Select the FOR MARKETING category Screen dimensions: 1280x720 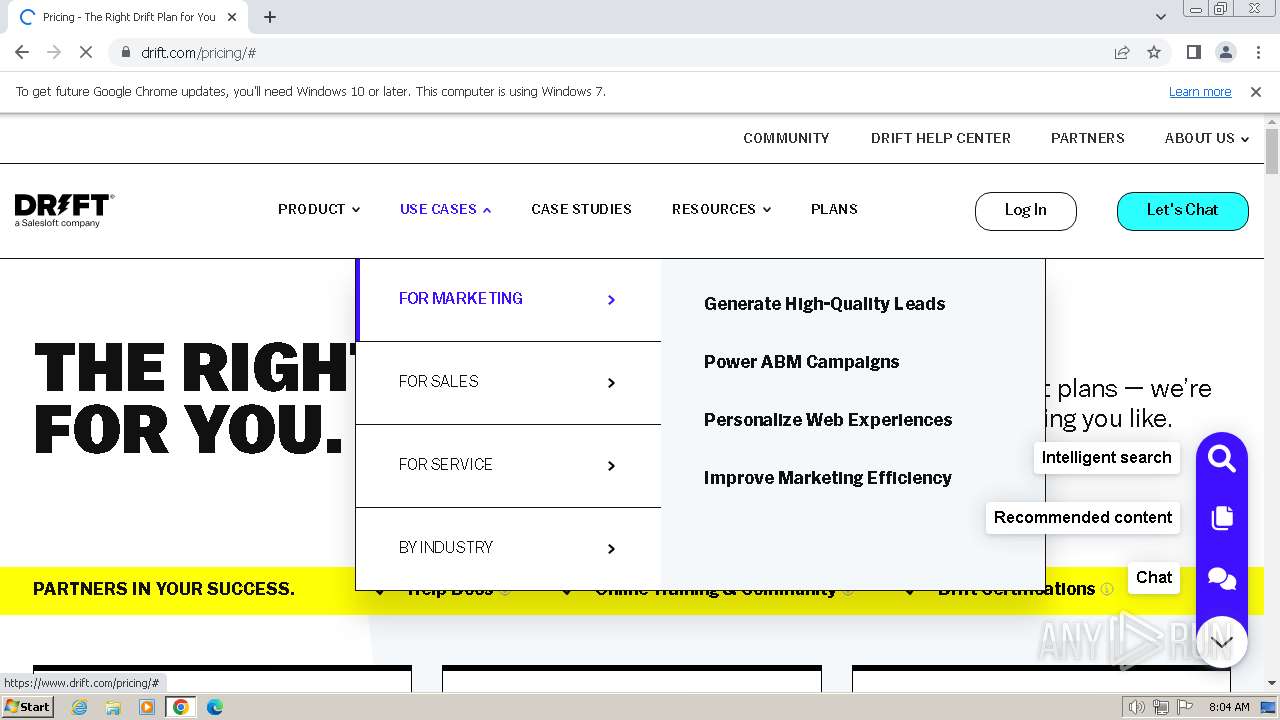pyautogui.click(x=508, y=299)
